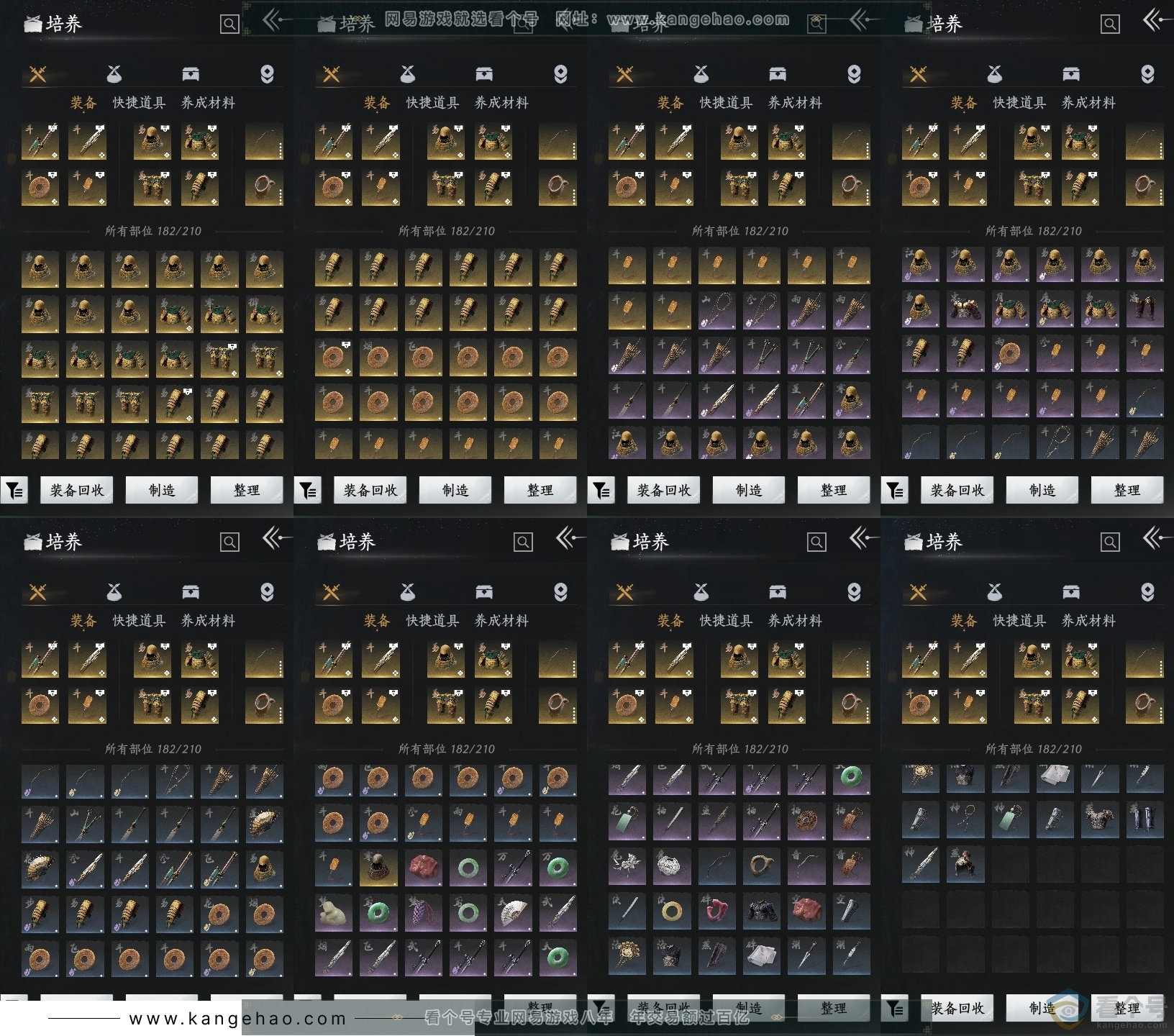
Task: Open the 快捷道具 tab in the top-right panel
Action: (x=1019, y=103)
